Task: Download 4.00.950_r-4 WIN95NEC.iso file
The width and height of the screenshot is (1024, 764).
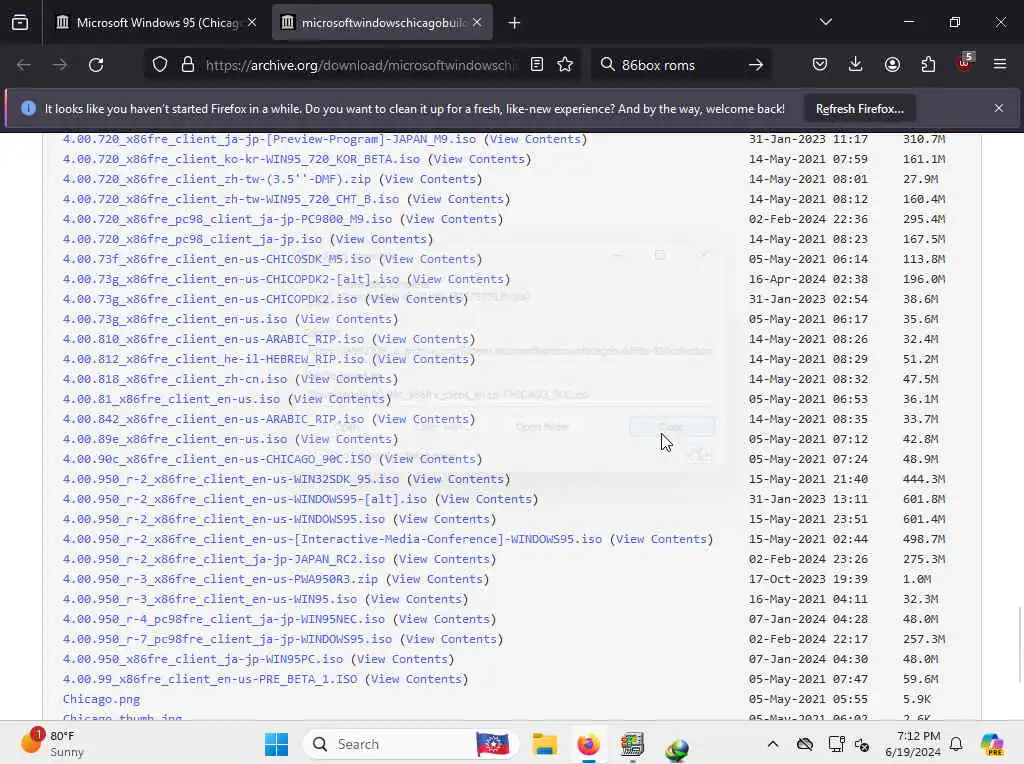Action: click(x=223, y=619)
